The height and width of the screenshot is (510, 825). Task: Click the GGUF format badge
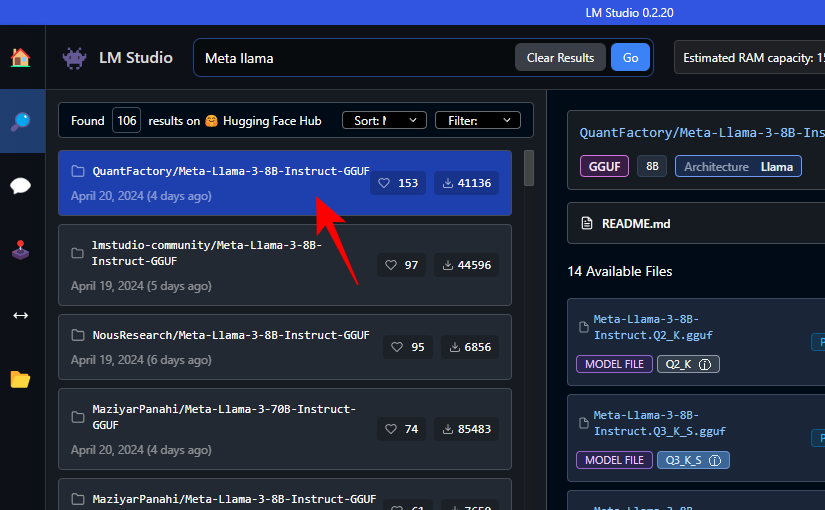[x=604, y=166]
